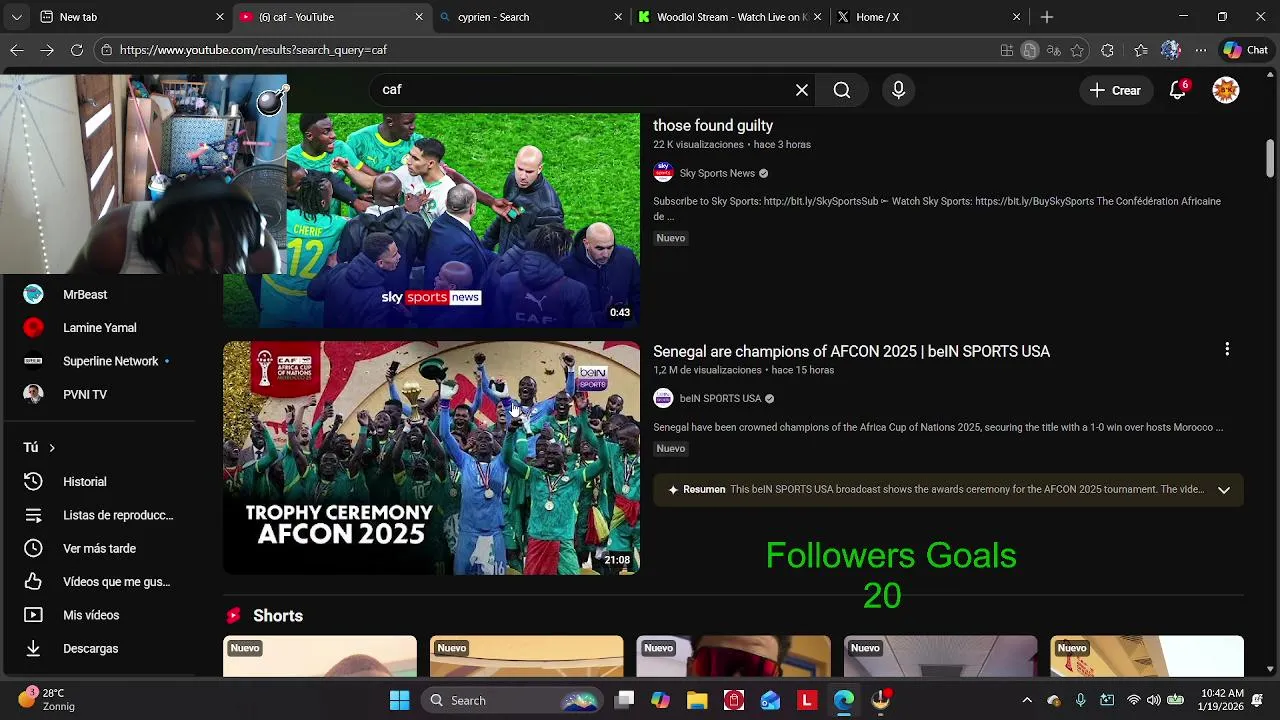Open Senegal are champions of AFCON 2025 title
Screen dimensions: 1280x720
[x=851, y=352]
